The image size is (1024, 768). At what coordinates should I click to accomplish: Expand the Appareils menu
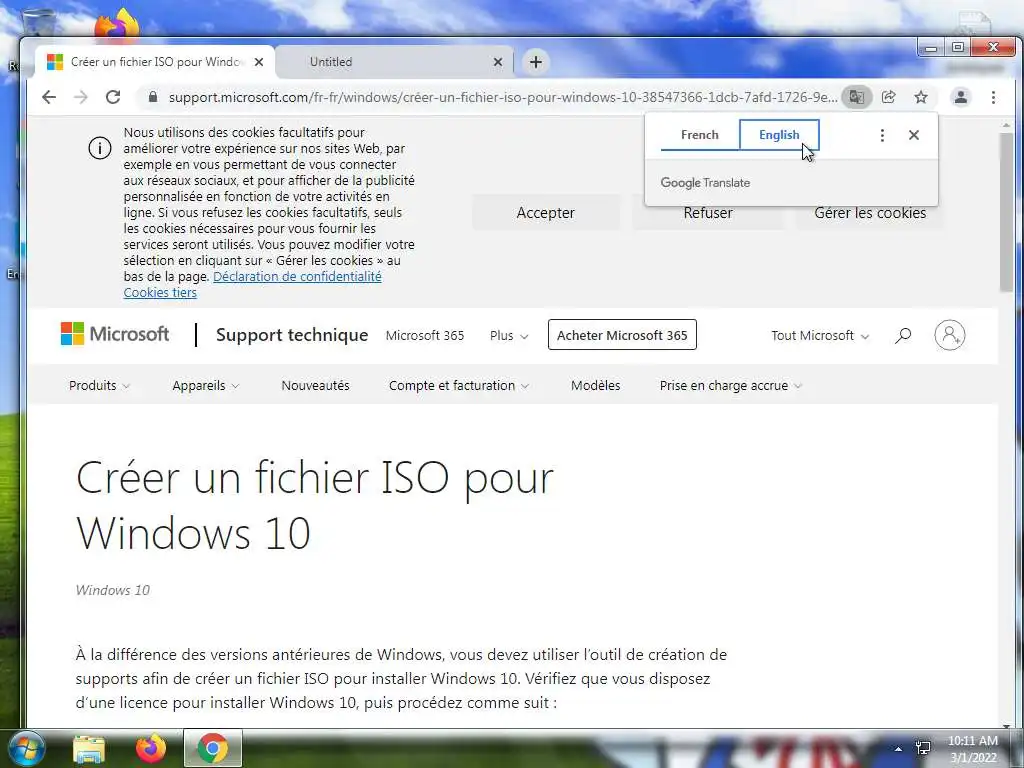click(206, 385)
